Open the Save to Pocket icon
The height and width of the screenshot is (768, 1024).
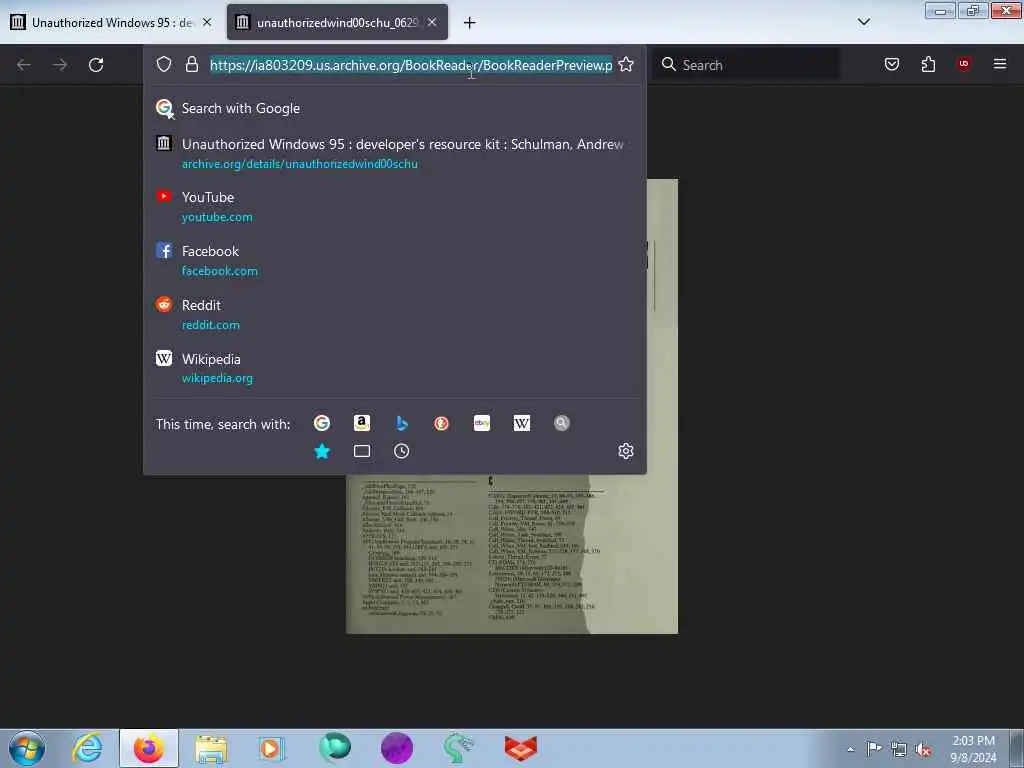click(892, 64)
